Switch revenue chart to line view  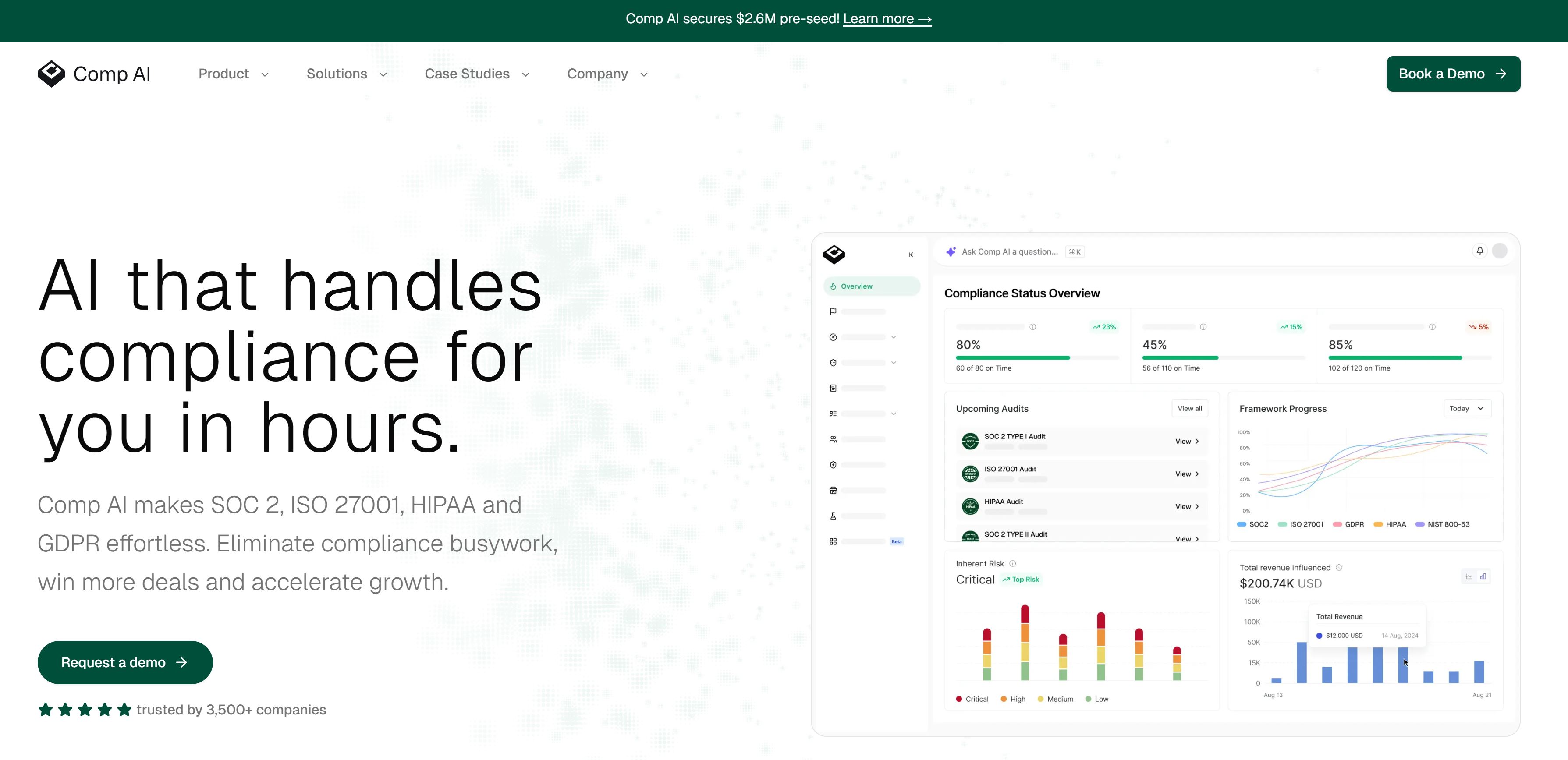click(x=1469, y=576)
